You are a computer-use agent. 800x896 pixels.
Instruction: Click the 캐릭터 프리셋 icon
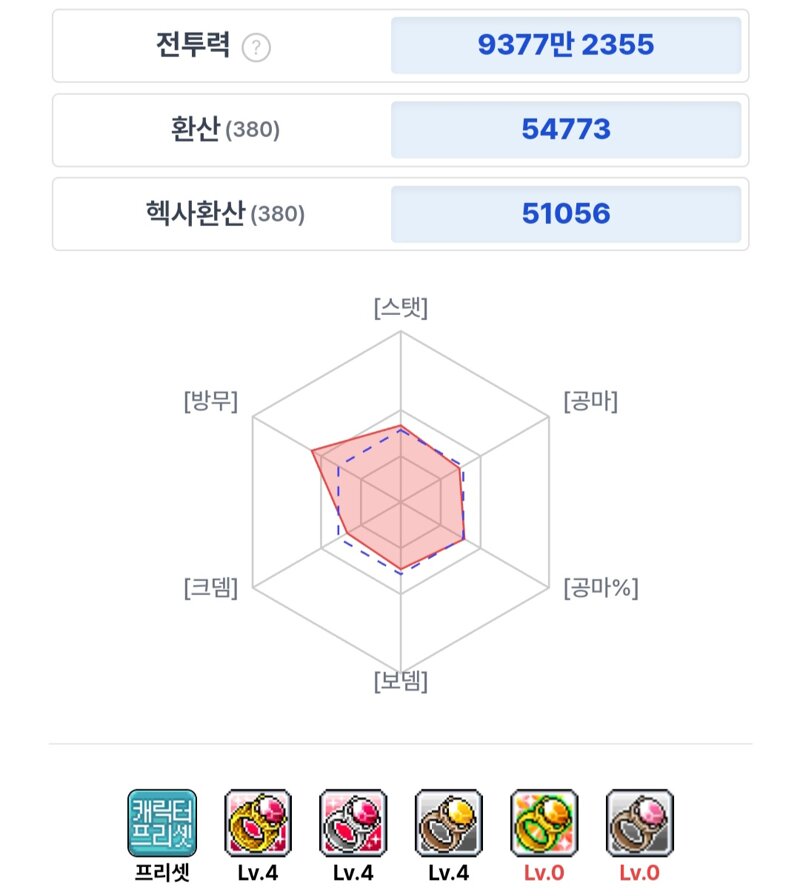[162, 823]
